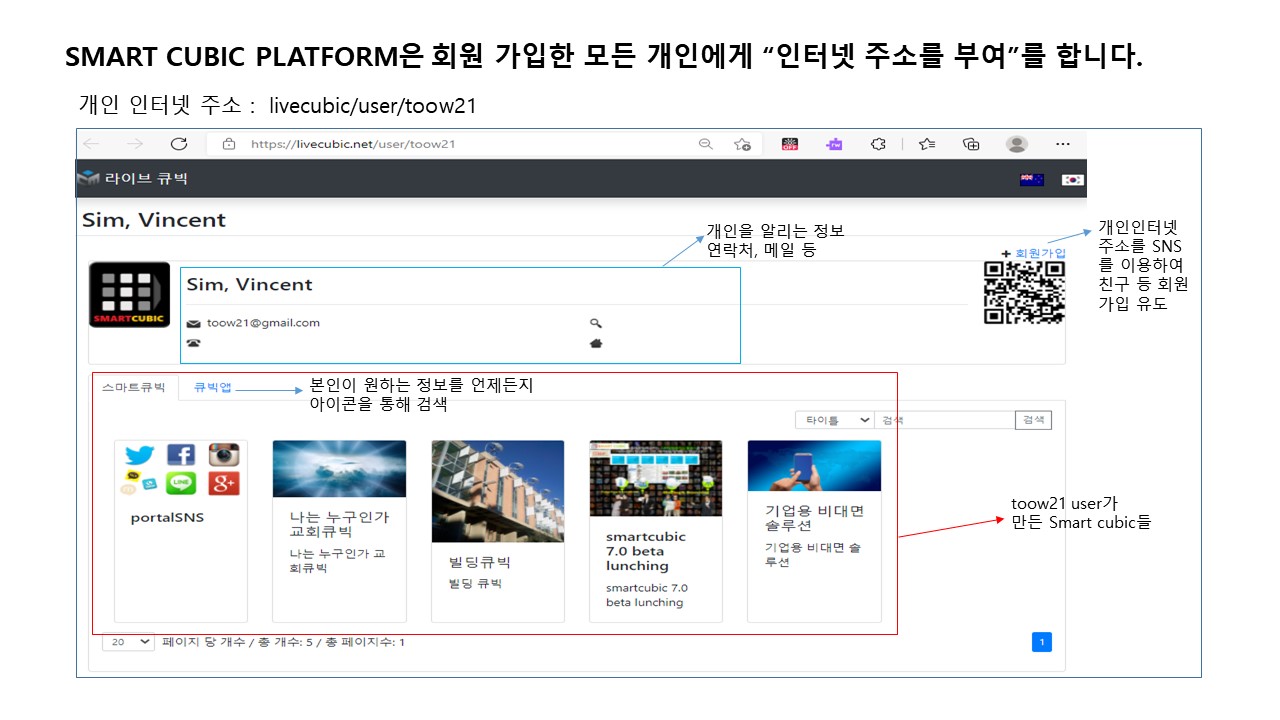
Task: Click the browser back arrow
Action: point(91,144)
